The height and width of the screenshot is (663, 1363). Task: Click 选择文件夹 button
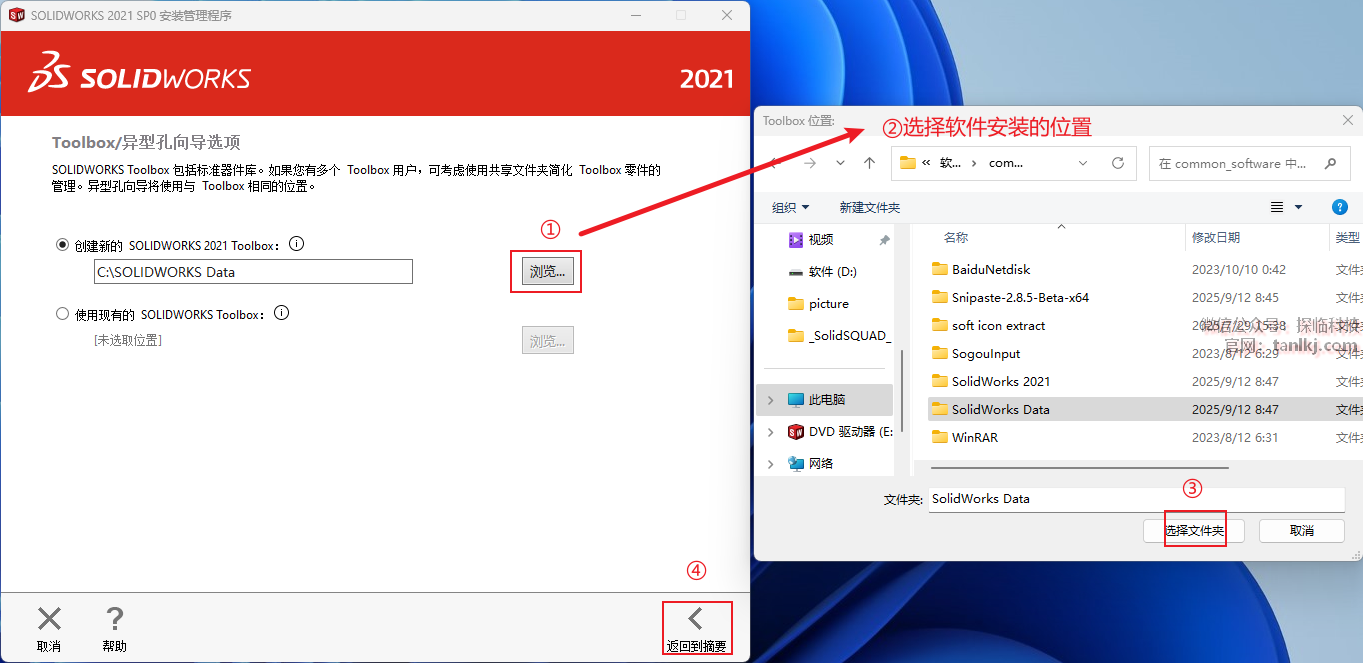pyautogui.click(x=1194, y=530)
